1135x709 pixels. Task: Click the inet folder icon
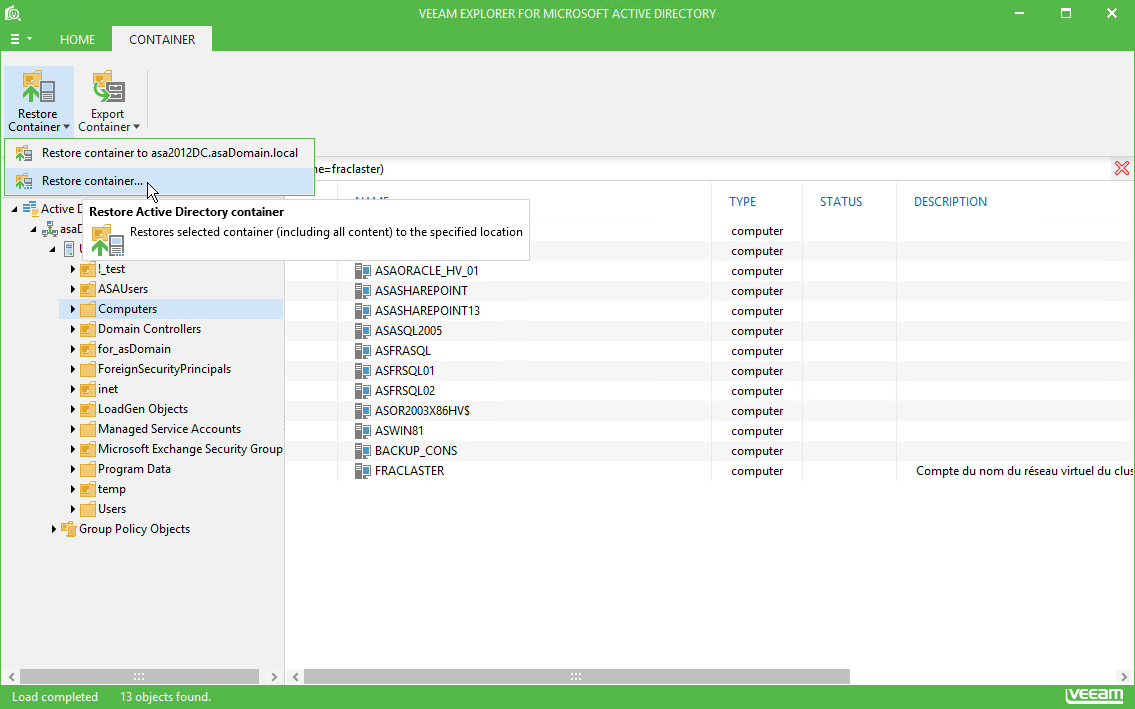click(88, 390)
